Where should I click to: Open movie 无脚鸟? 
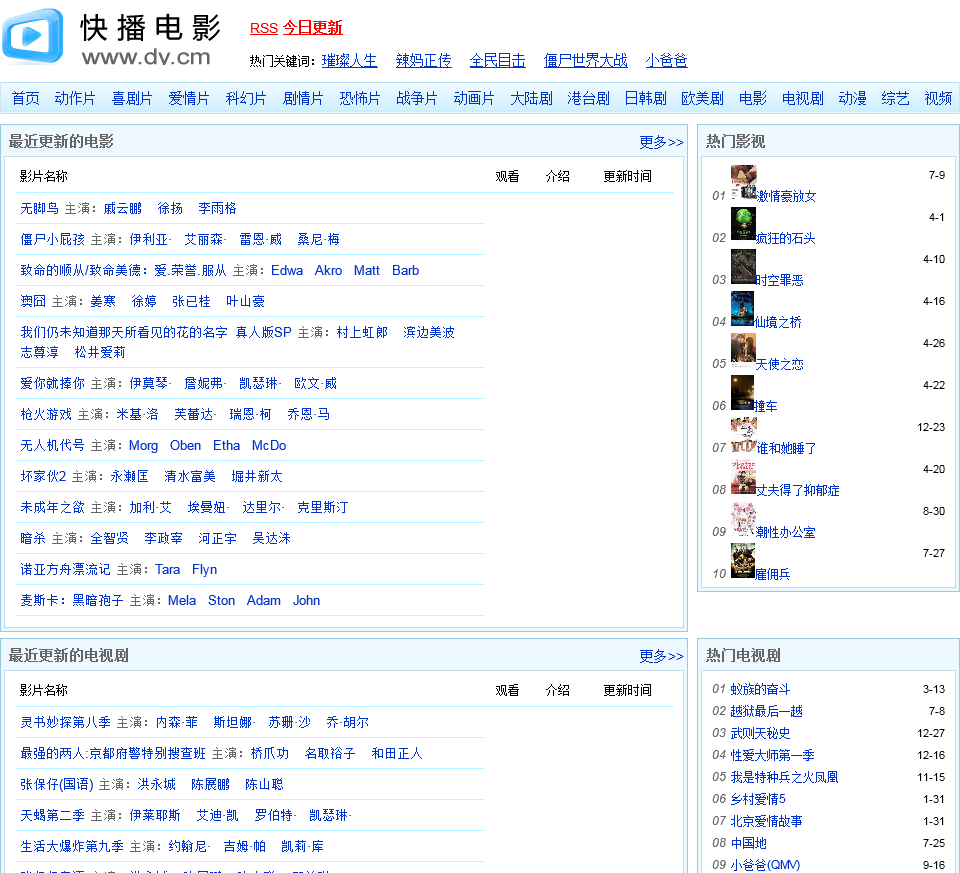(x=39, y=208)
